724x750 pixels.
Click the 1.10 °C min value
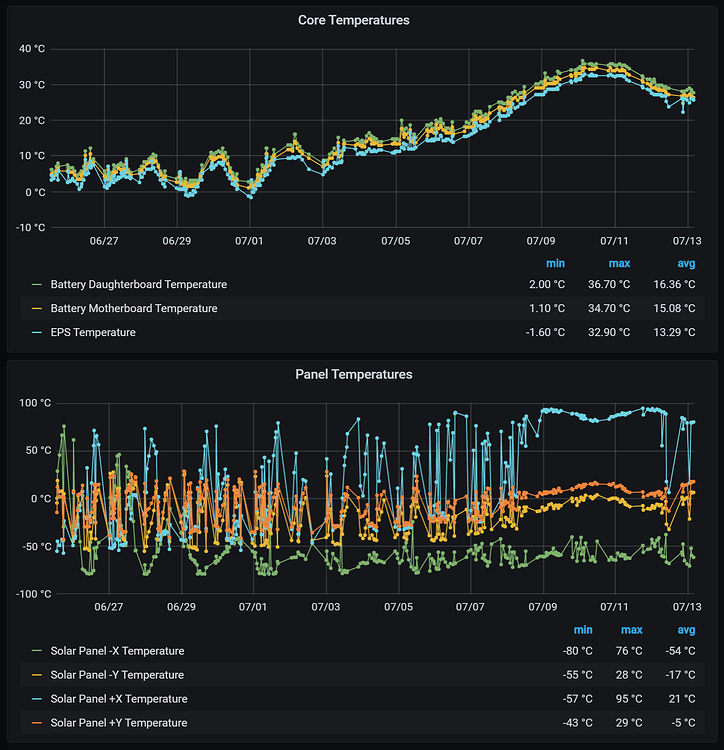coord(547,309)
